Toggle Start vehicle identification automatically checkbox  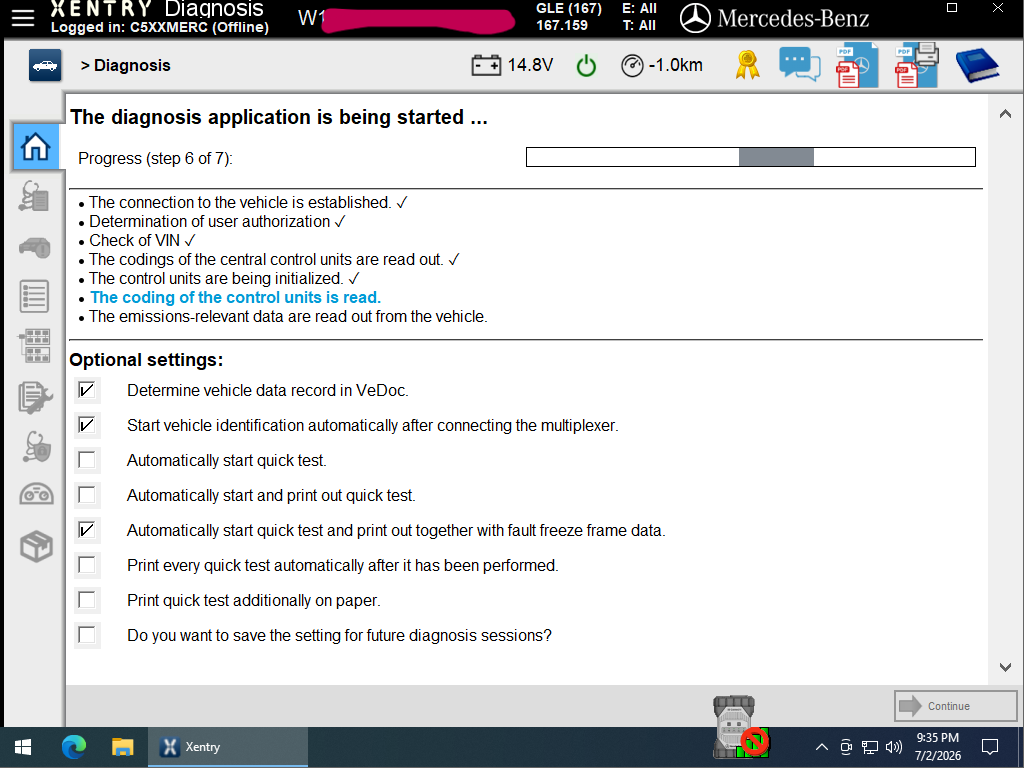87,425
